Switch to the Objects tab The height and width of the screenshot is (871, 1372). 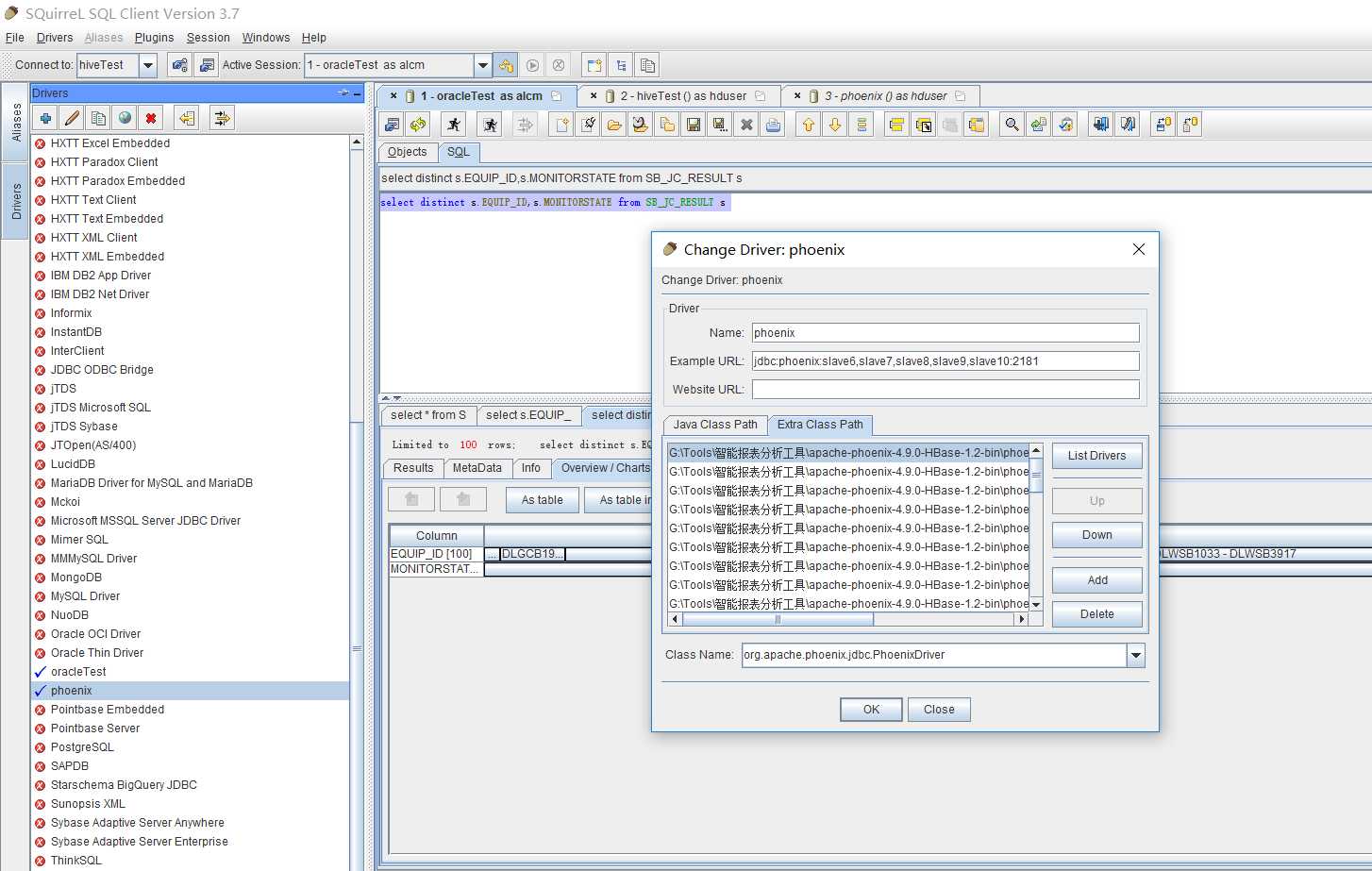pos(407,152)
